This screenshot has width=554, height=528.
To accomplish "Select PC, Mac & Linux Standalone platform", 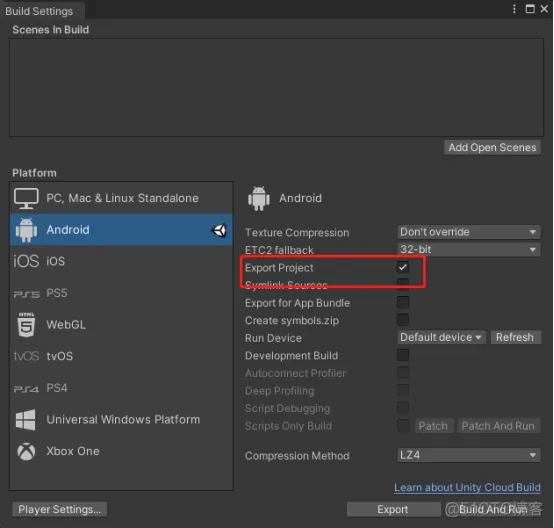I will (121, 198).
